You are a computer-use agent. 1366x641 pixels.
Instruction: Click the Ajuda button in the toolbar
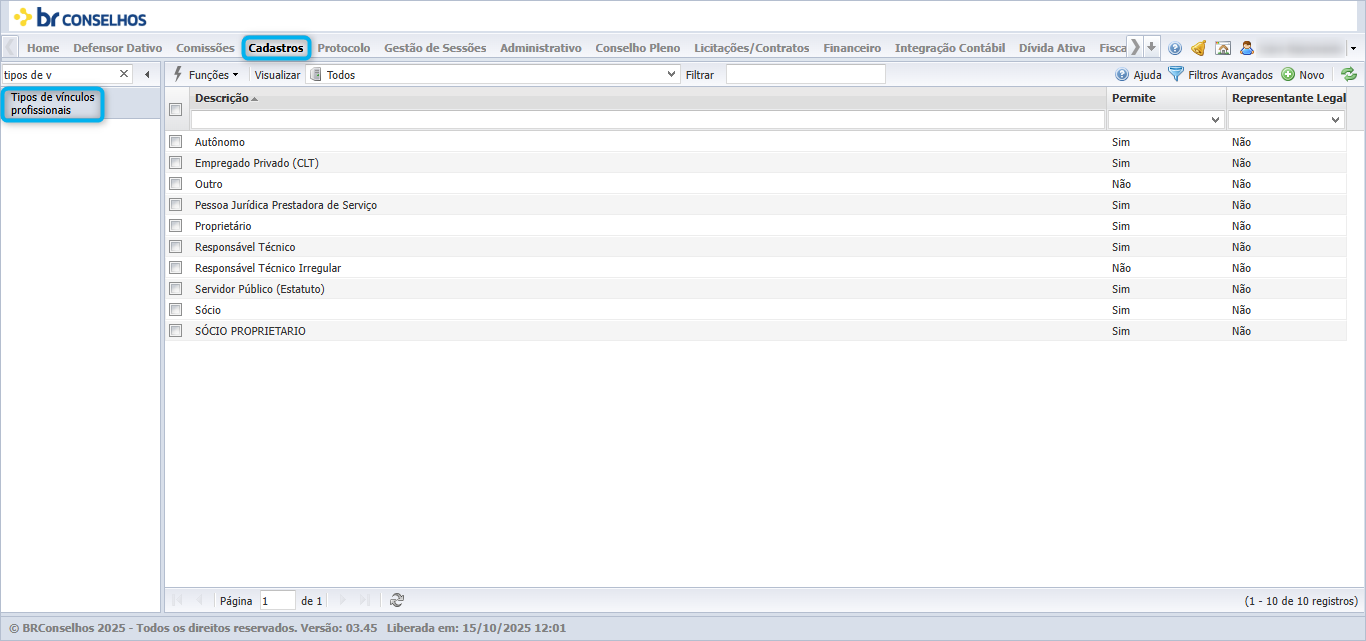[x=1139, y=74]
